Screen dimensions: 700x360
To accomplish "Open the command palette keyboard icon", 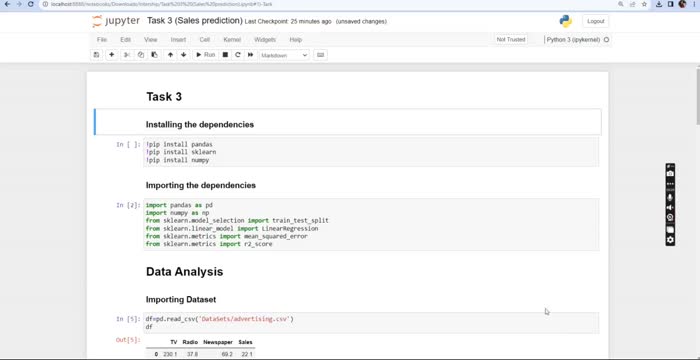I will pos(320,55).
